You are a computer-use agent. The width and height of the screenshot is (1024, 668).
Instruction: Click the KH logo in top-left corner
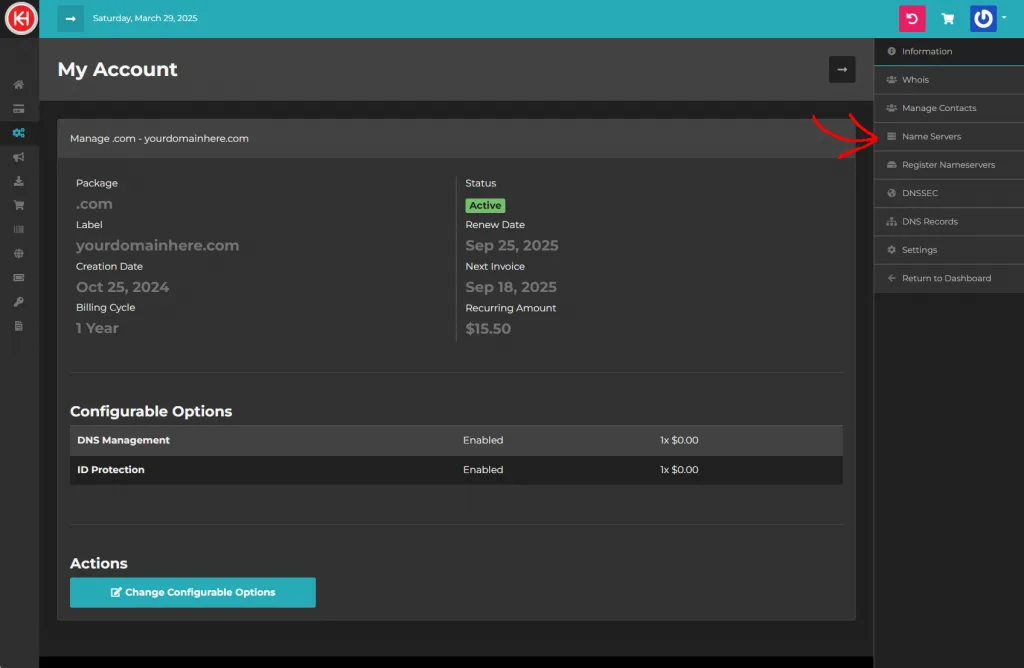[20, 19]
